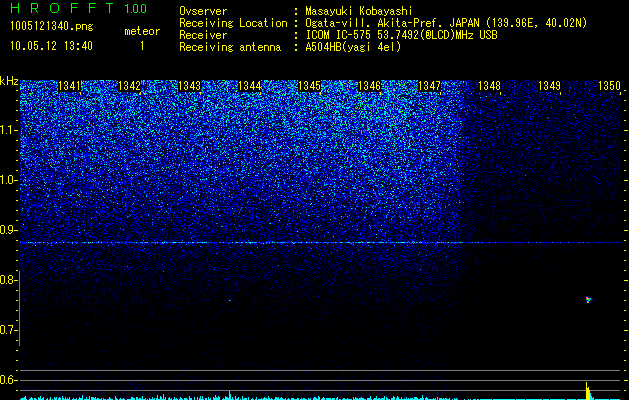Click the 'meteor' count label

coord(142,31)
